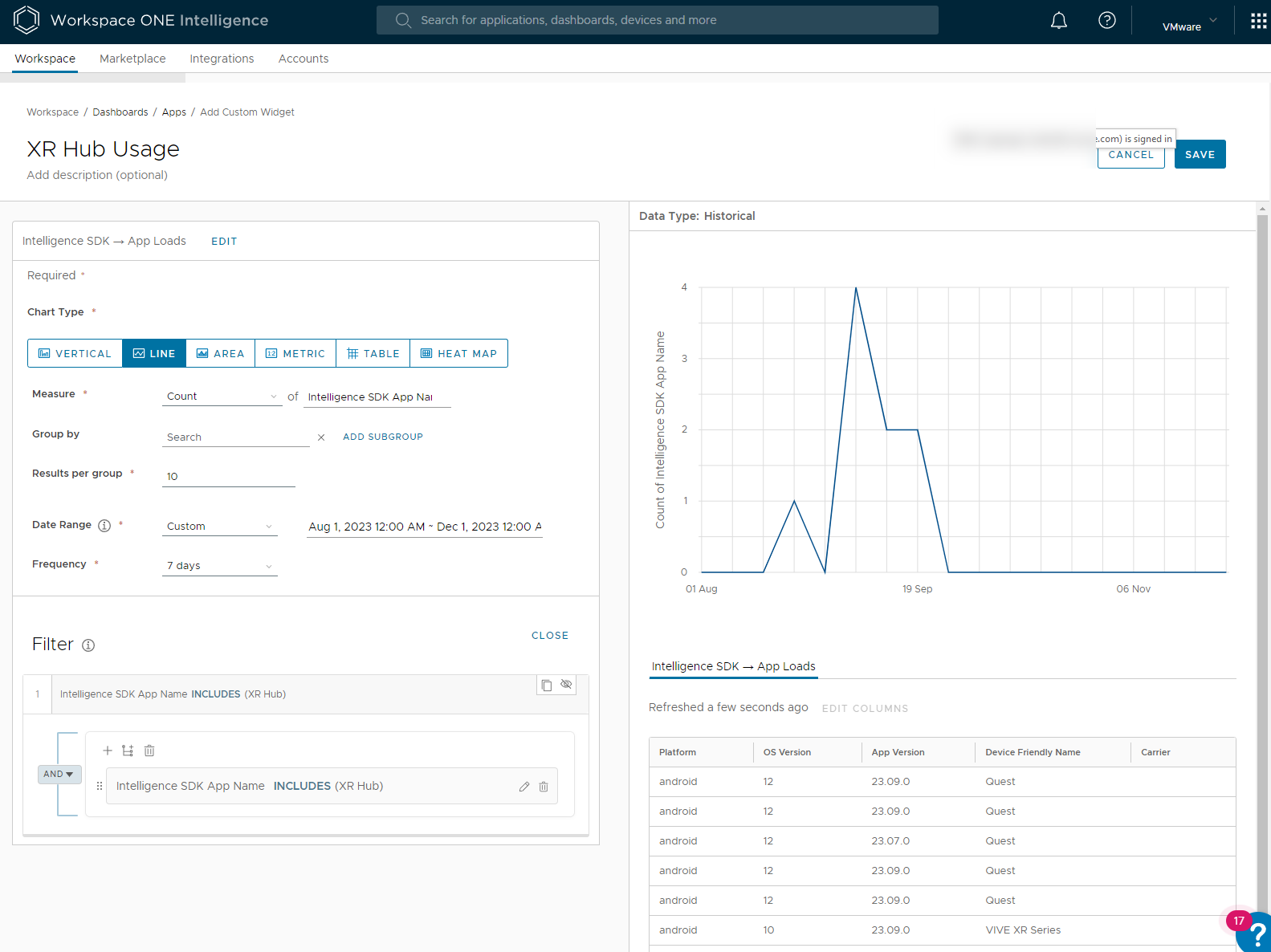Image resolution: width=1271 pixels, height=952 pixels.
Task: Click EDIT next to App Loads
Action: [224, 242]
